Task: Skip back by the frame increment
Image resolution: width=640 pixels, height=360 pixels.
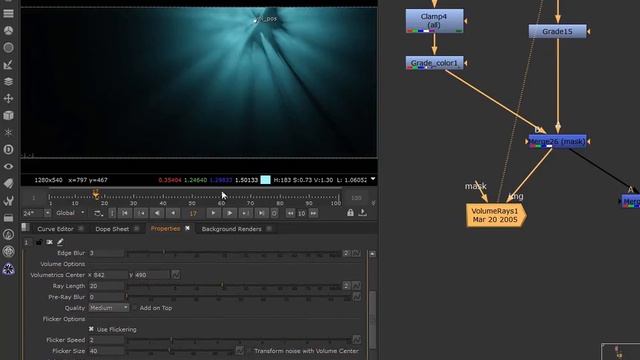Action: tap(290, 213)
